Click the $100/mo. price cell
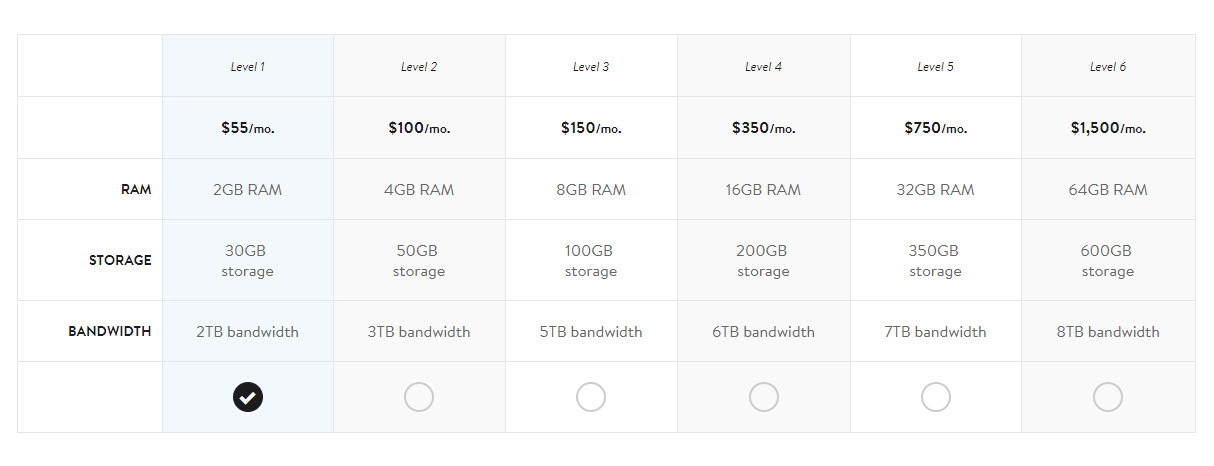 tap(419, 128)
